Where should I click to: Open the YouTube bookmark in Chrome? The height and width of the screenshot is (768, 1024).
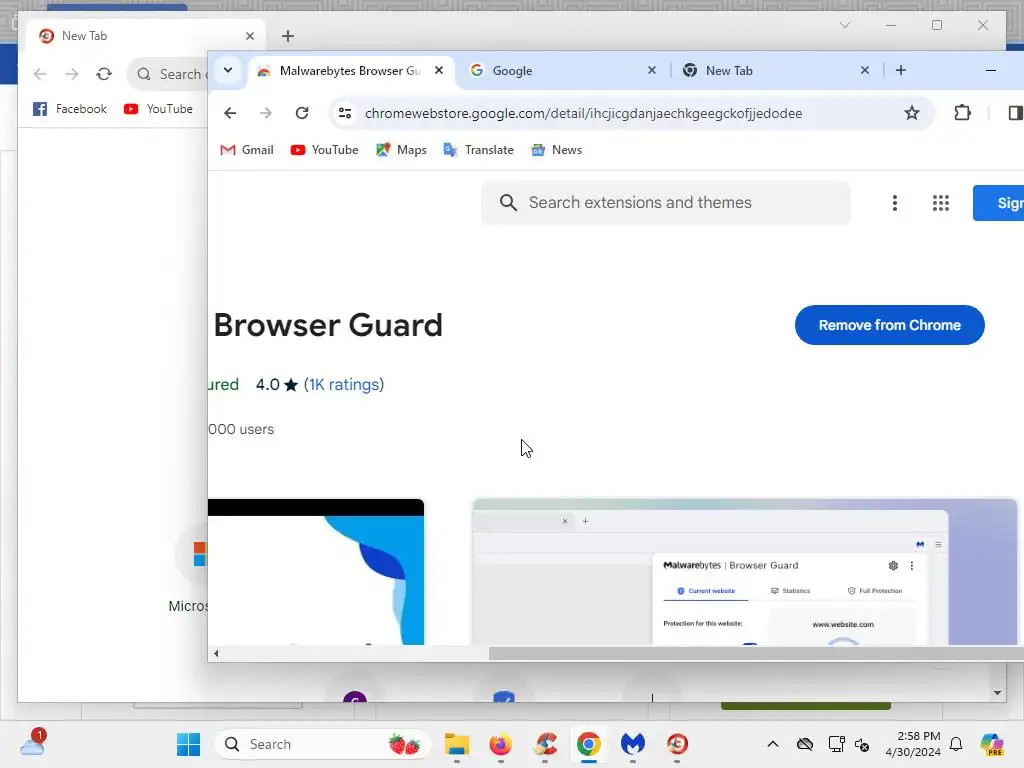click(325, 150)
